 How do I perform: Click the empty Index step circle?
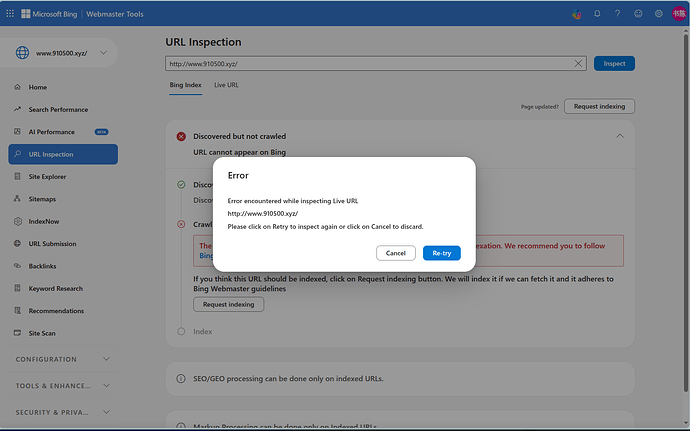tap(181, 332)
